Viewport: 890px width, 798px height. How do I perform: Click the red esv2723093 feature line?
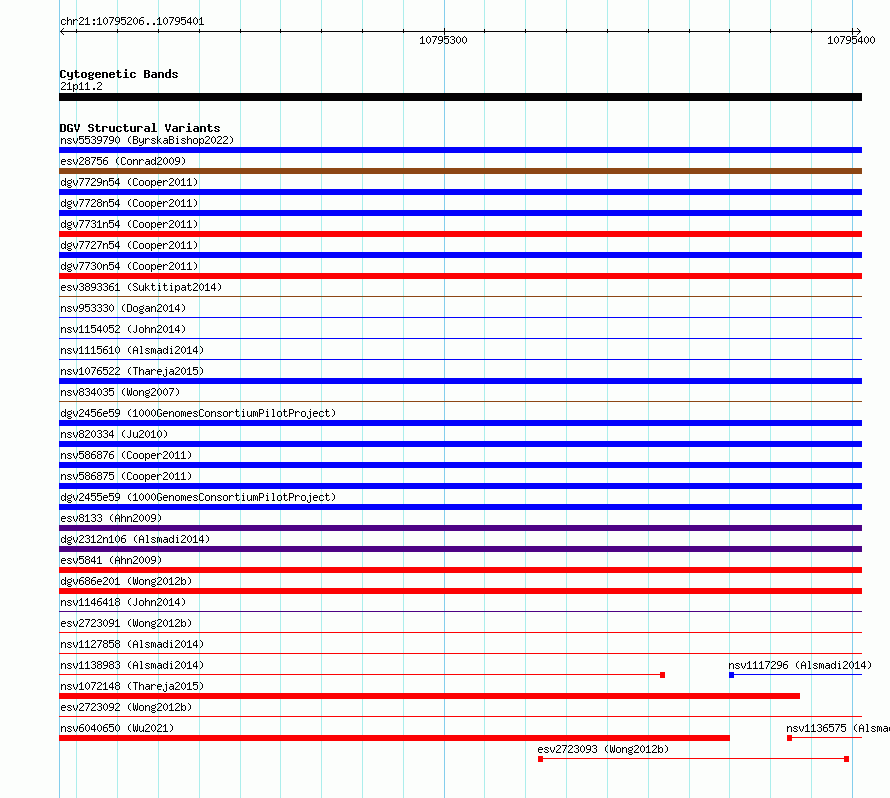click(694, 759)
